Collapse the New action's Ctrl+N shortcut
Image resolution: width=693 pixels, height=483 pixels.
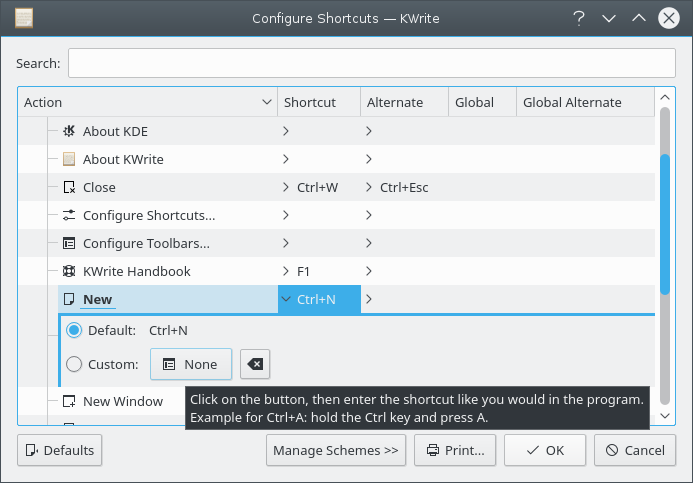(286, 299)
